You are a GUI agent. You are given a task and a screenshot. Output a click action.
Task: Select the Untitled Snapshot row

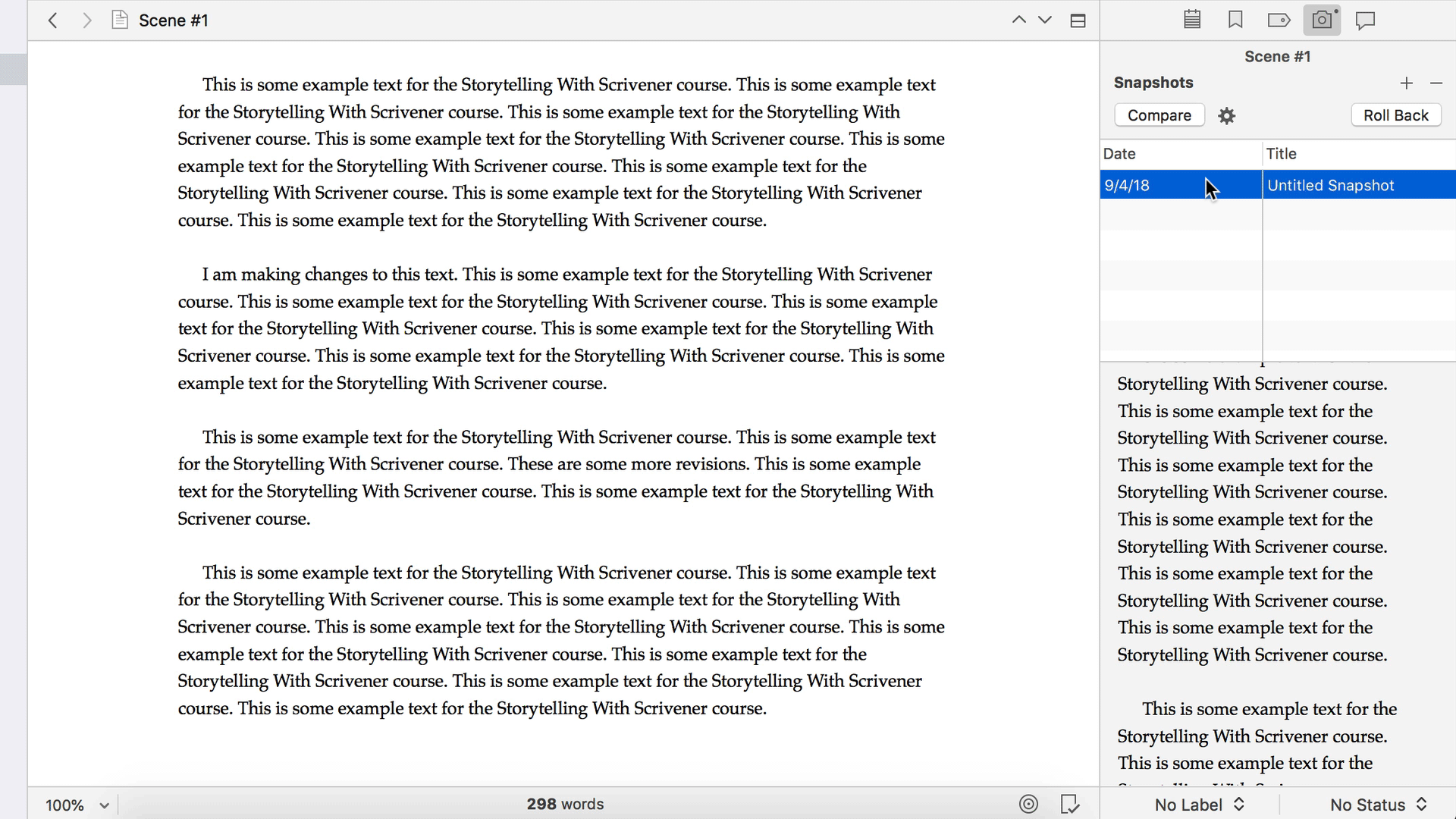coord(1330,185)
